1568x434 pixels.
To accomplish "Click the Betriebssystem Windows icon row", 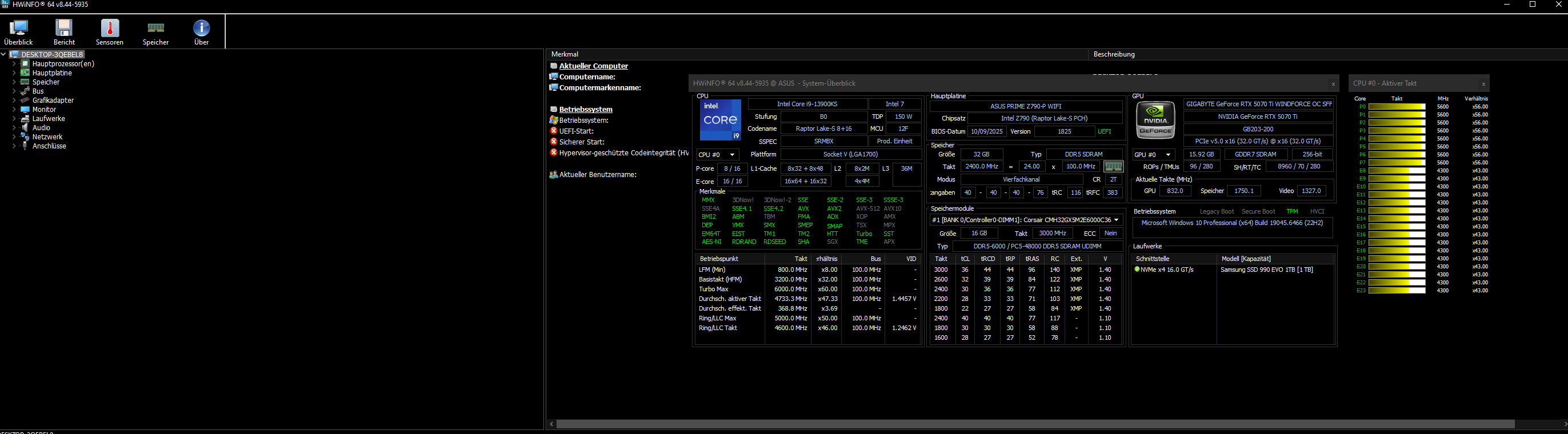I will click(x=553, y=120).
